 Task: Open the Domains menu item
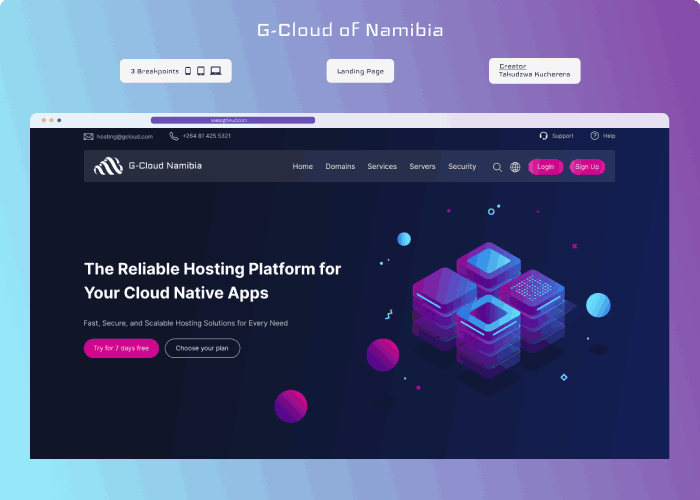340,167
